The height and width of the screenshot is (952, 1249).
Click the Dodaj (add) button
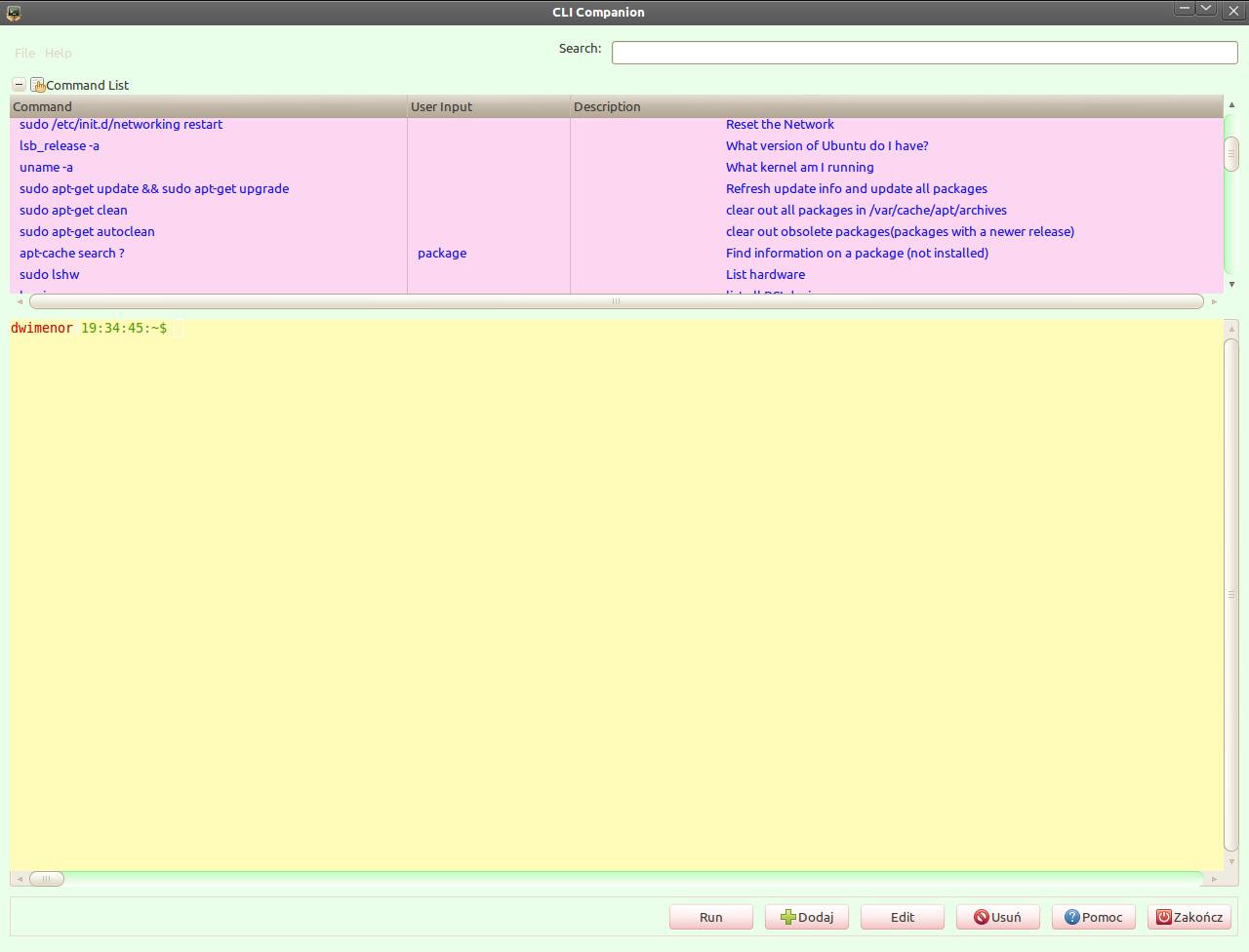(x=807, y=917)
